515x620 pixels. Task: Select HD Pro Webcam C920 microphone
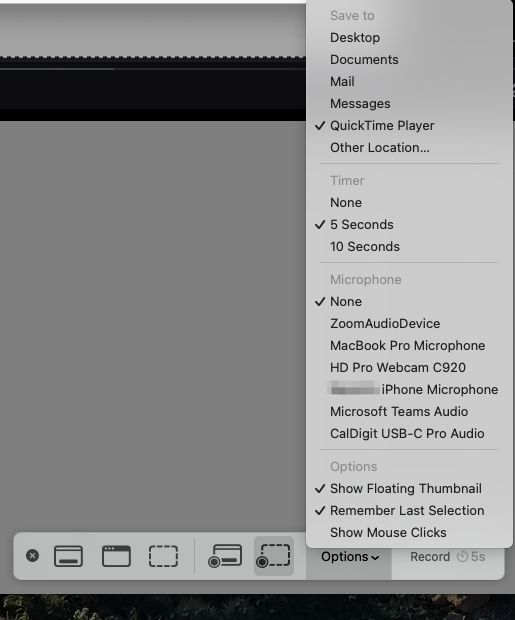[x=409, y=368]
